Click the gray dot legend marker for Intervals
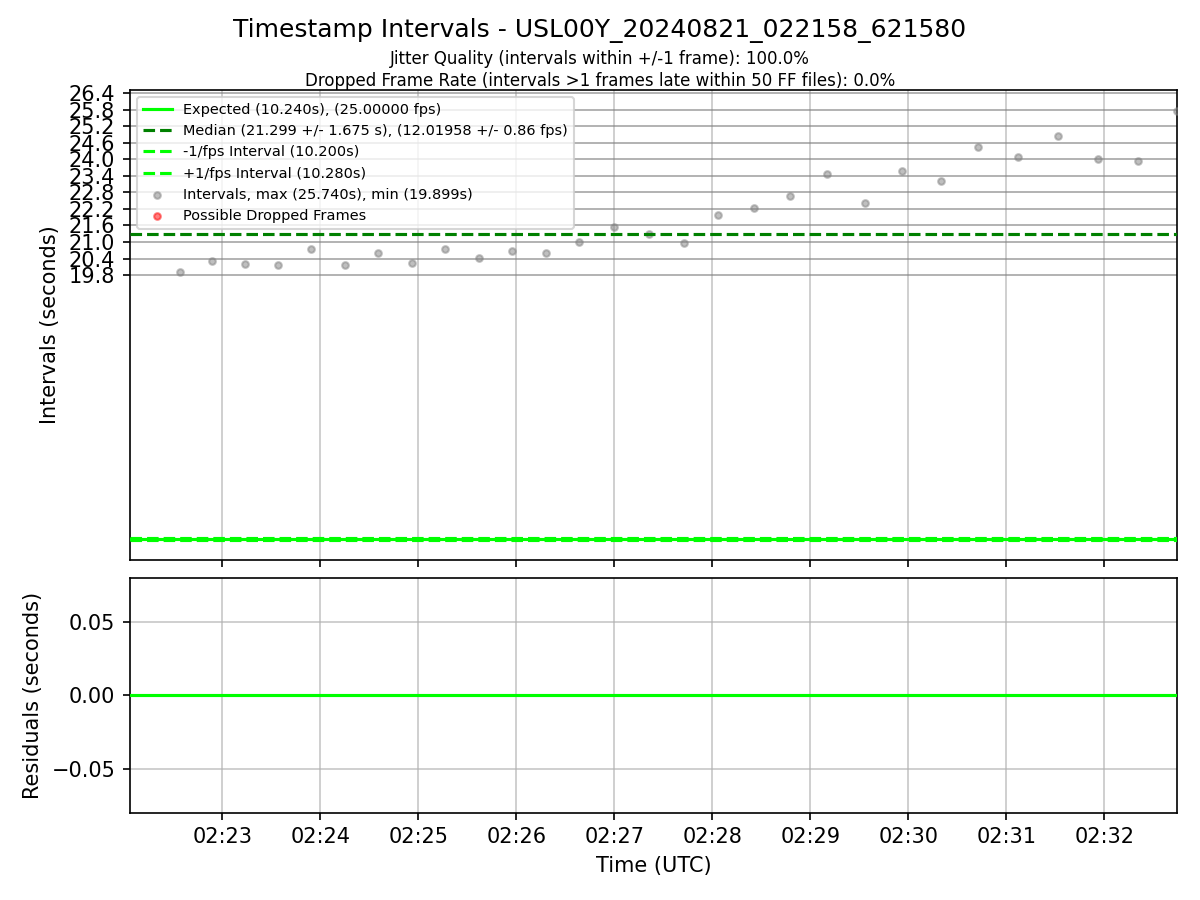Viewport: 1200px width, 900px height. coord(157,195)
